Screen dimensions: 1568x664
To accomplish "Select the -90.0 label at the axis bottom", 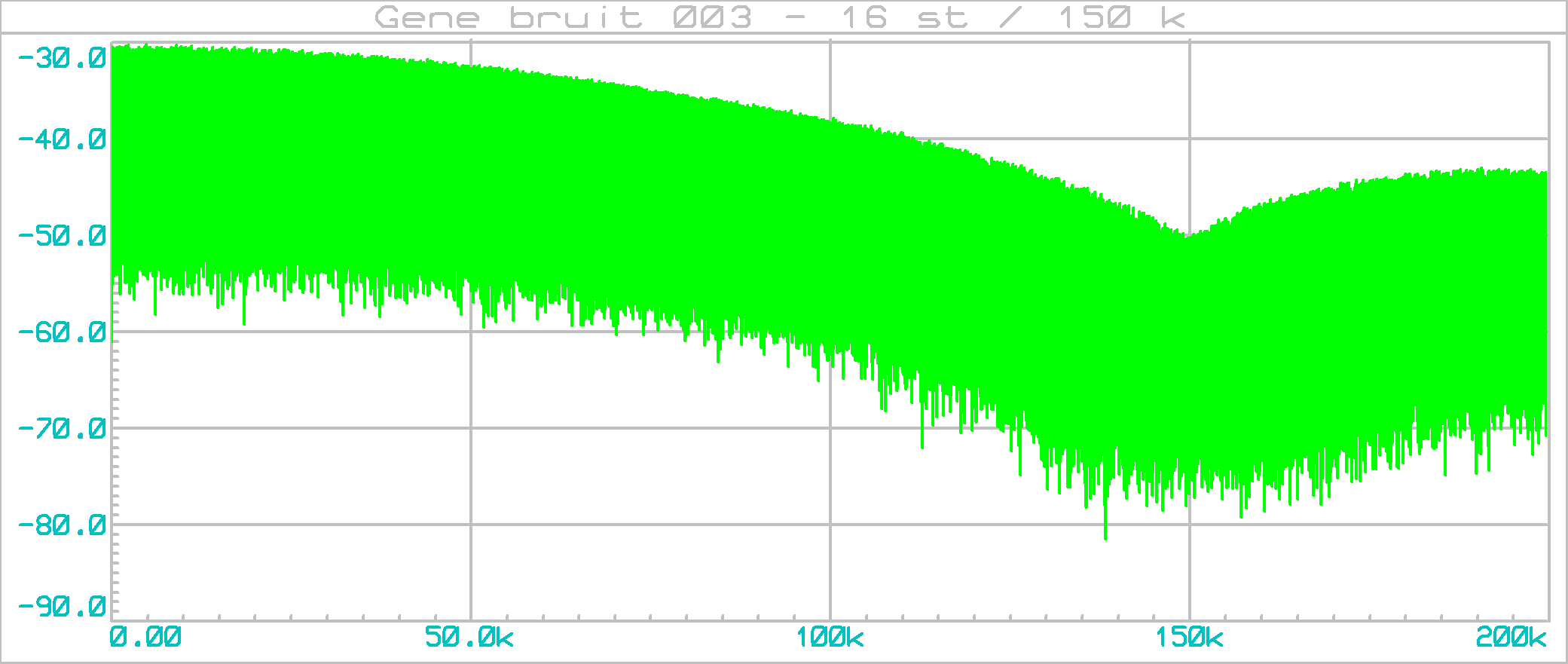I will 60,607.
